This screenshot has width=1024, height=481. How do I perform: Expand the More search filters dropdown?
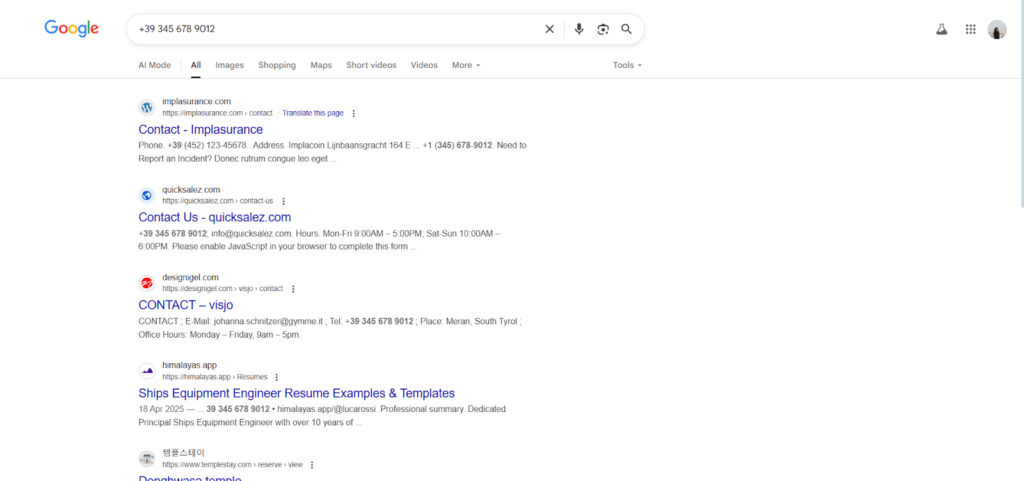click(x=466, y=65)
